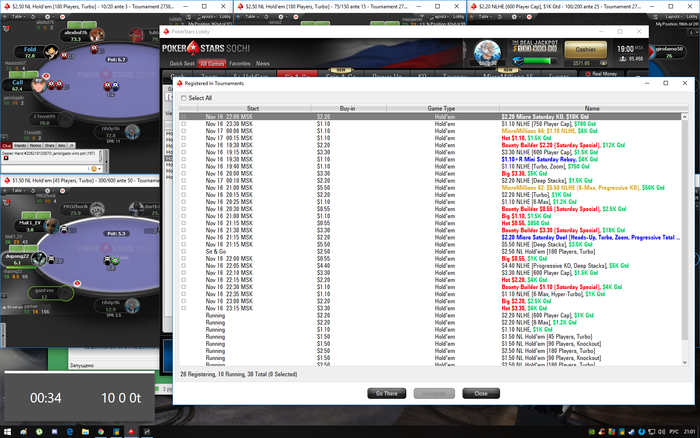Click the red sit-out icon in top-left table toolbar
Image resolution: width=700 pixels, height=438 pixels.
point(62,17)
